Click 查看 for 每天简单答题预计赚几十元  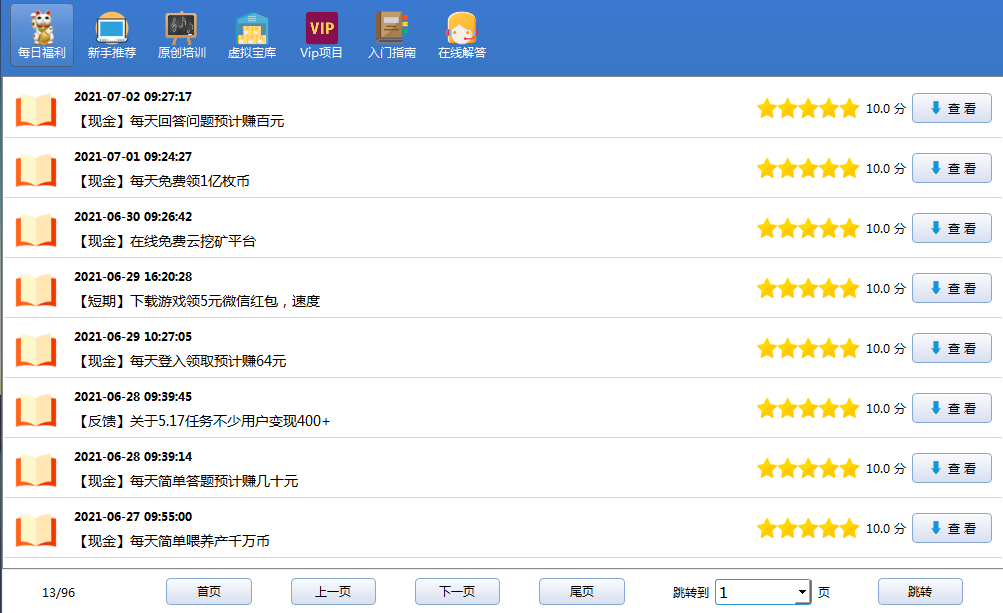[x=952, y=468]
